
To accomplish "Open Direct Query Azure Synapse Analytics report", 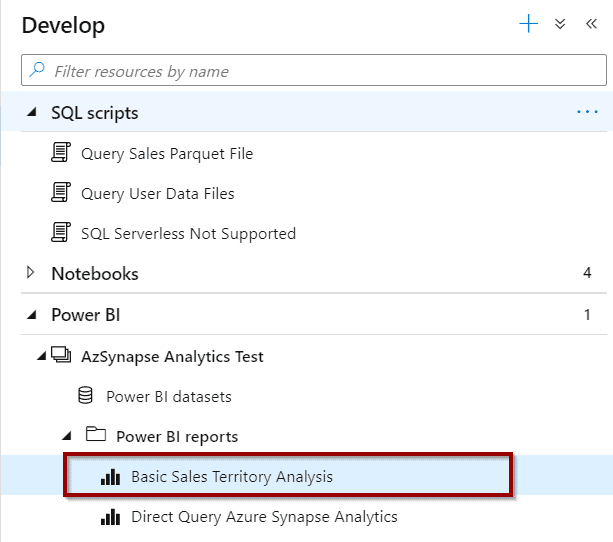I will (x=264, y=517).
